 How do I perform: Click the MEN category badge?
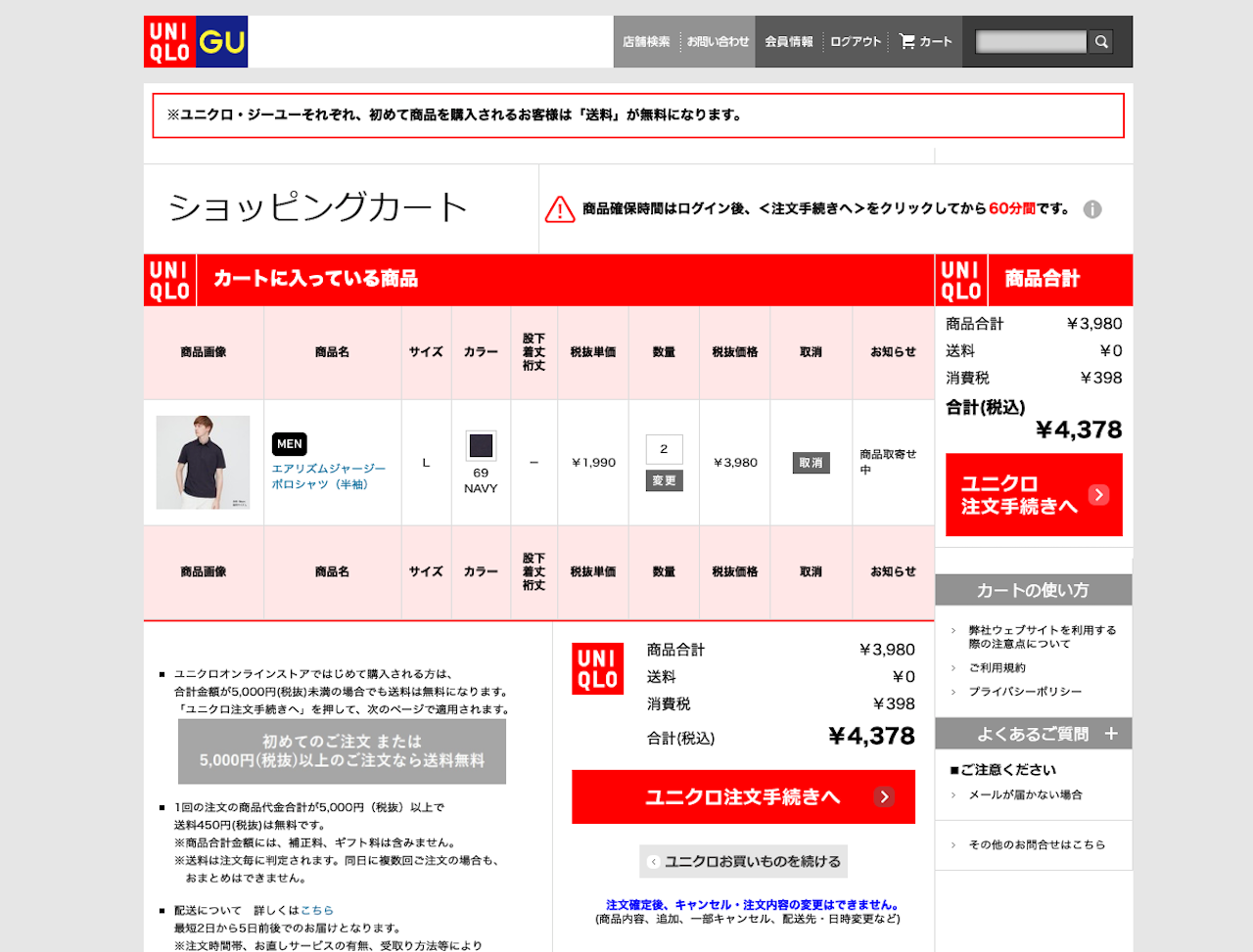tap(289, 444)
